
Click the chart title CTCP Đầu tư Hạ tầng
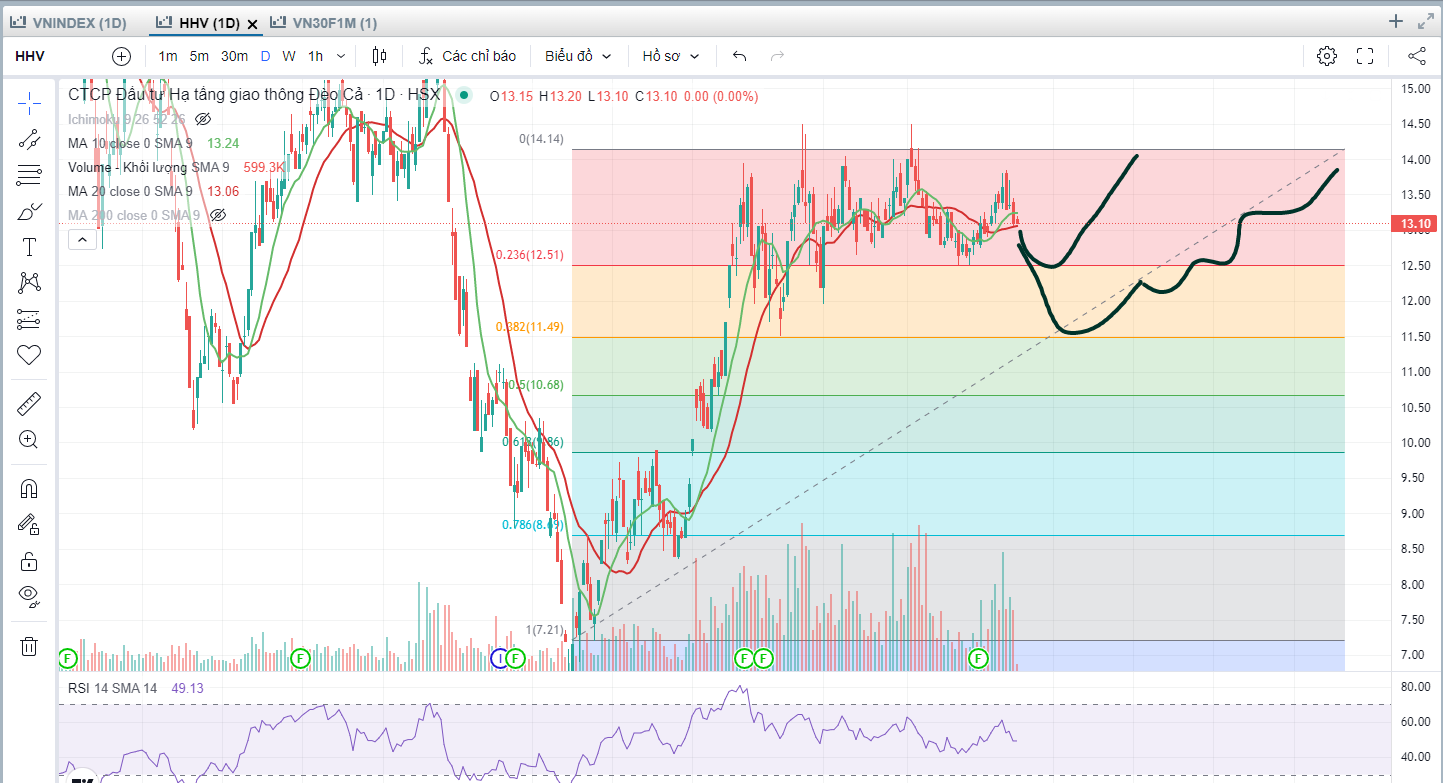[x=254, y=95]
